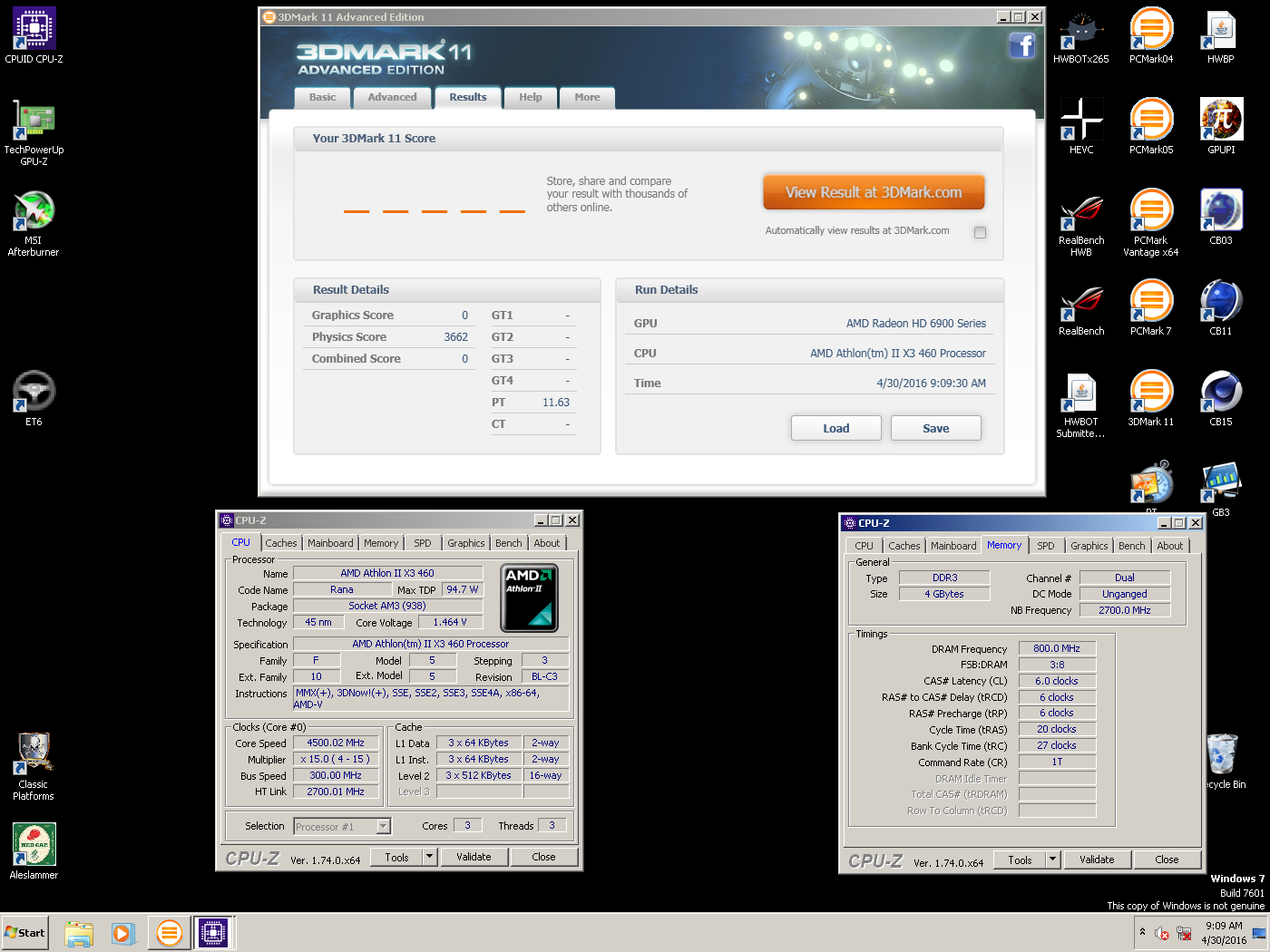Launch HWBOTx265 from the desktop
Viewport: 1270px width, 952px height.
tap(1081, 35)
